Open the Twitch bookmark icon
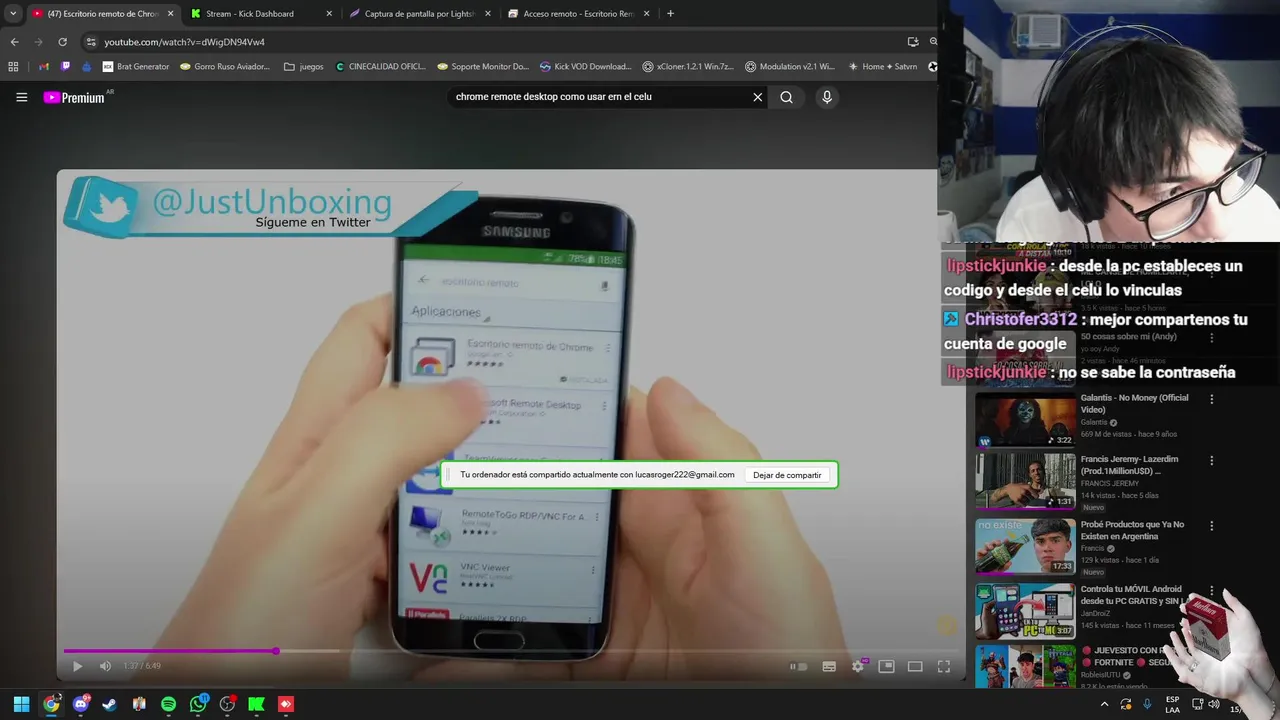This screenshot has width=1280, height=720. (x=66, y=67)
